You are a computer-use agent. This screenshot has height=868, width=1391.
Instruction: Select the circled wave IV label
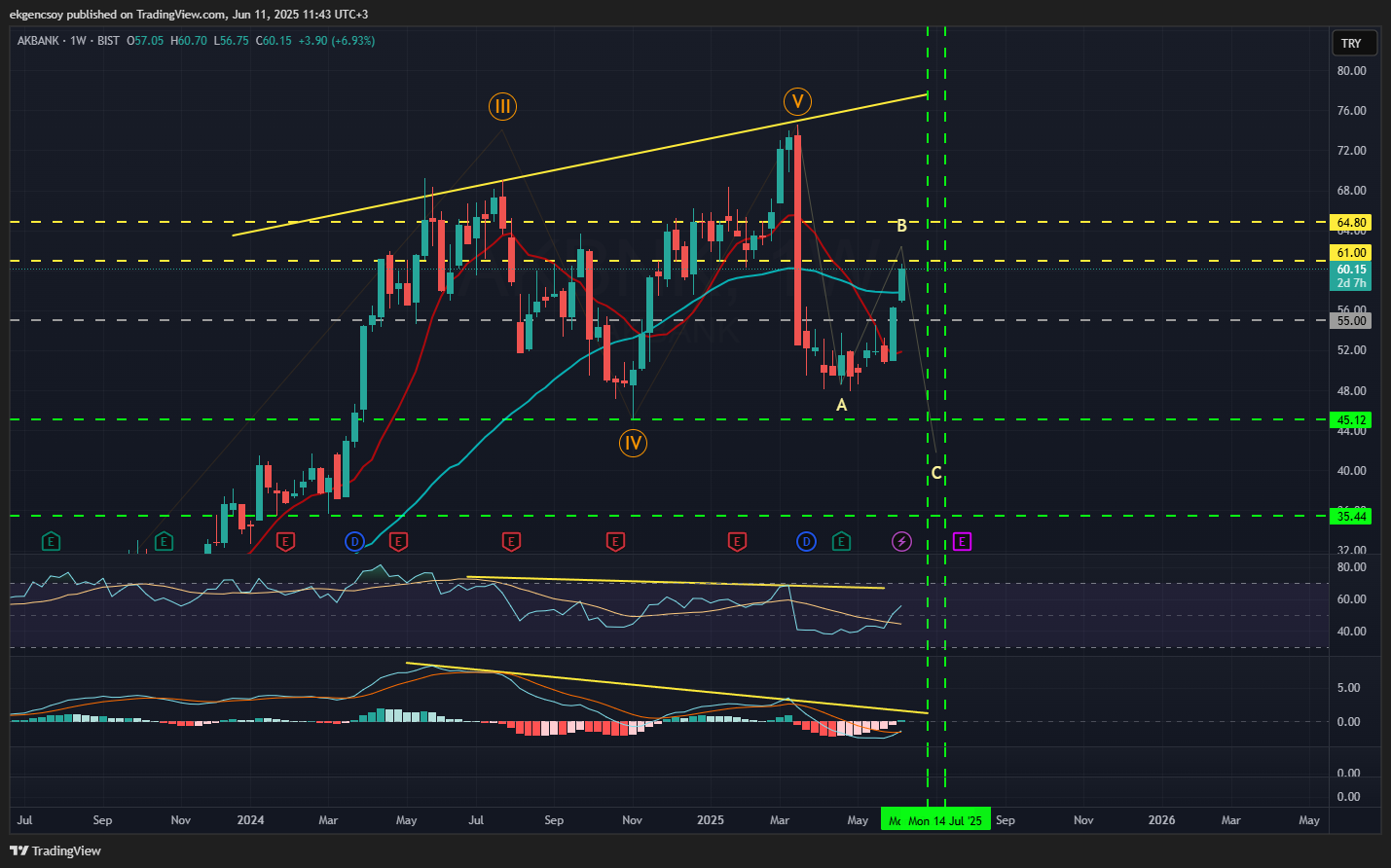tap(633, 444)
